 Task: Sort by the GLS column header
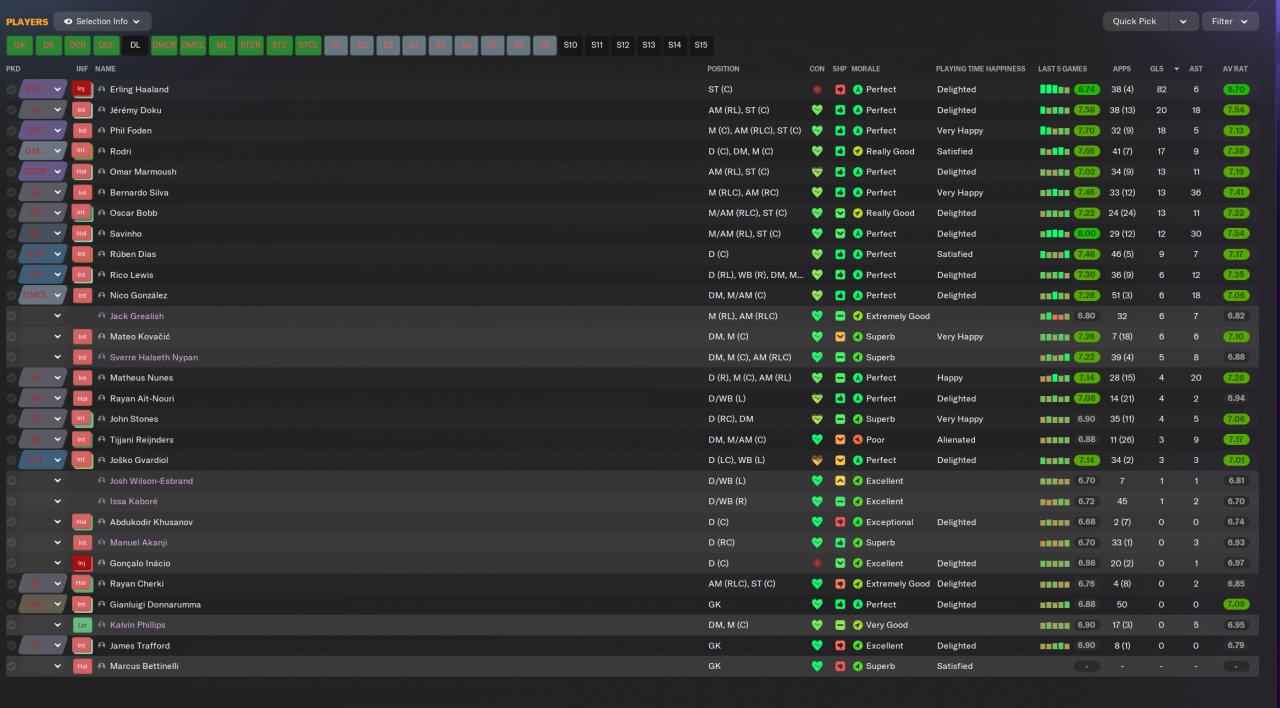[1156, 69]
